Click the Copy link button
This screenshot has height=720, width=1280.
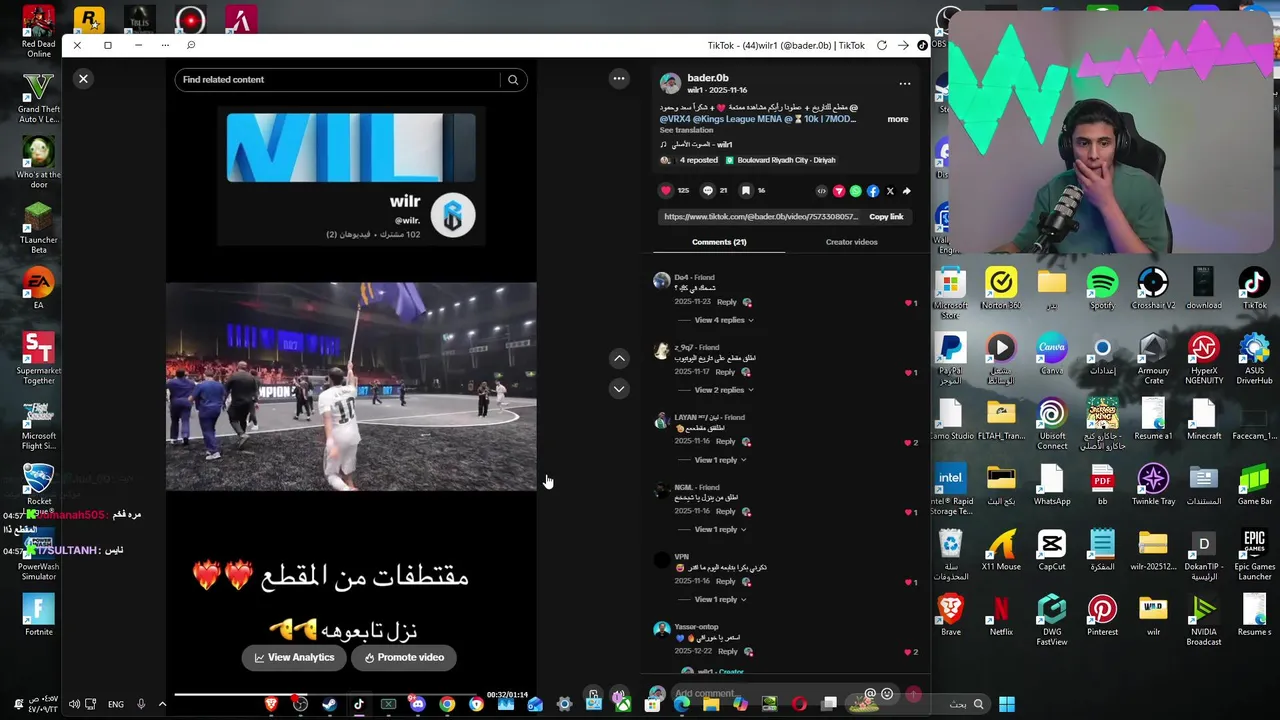[x=886, y=217]
